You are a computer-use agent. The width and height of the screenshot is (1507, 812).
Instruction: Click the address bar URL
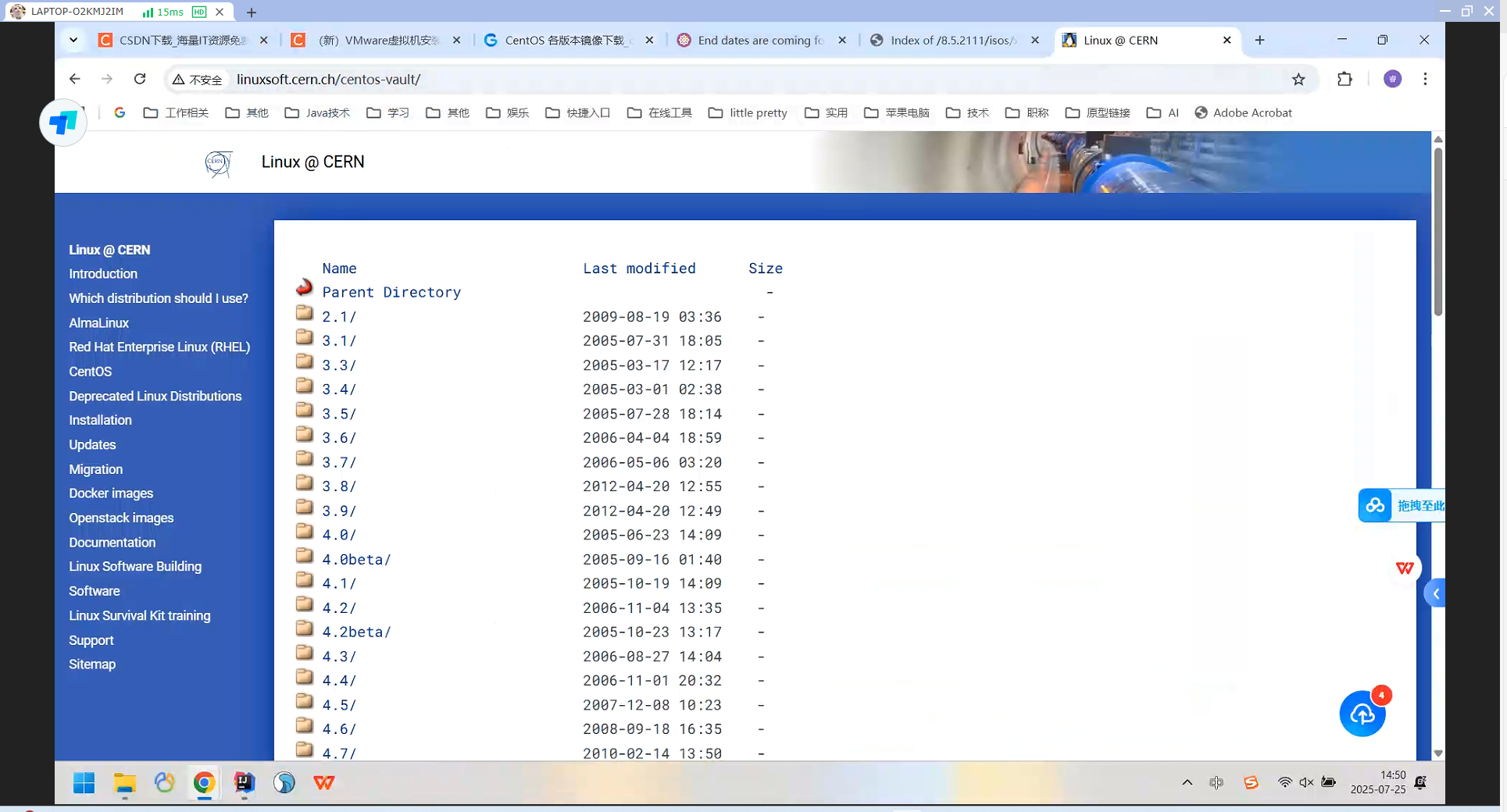(328, 79)
